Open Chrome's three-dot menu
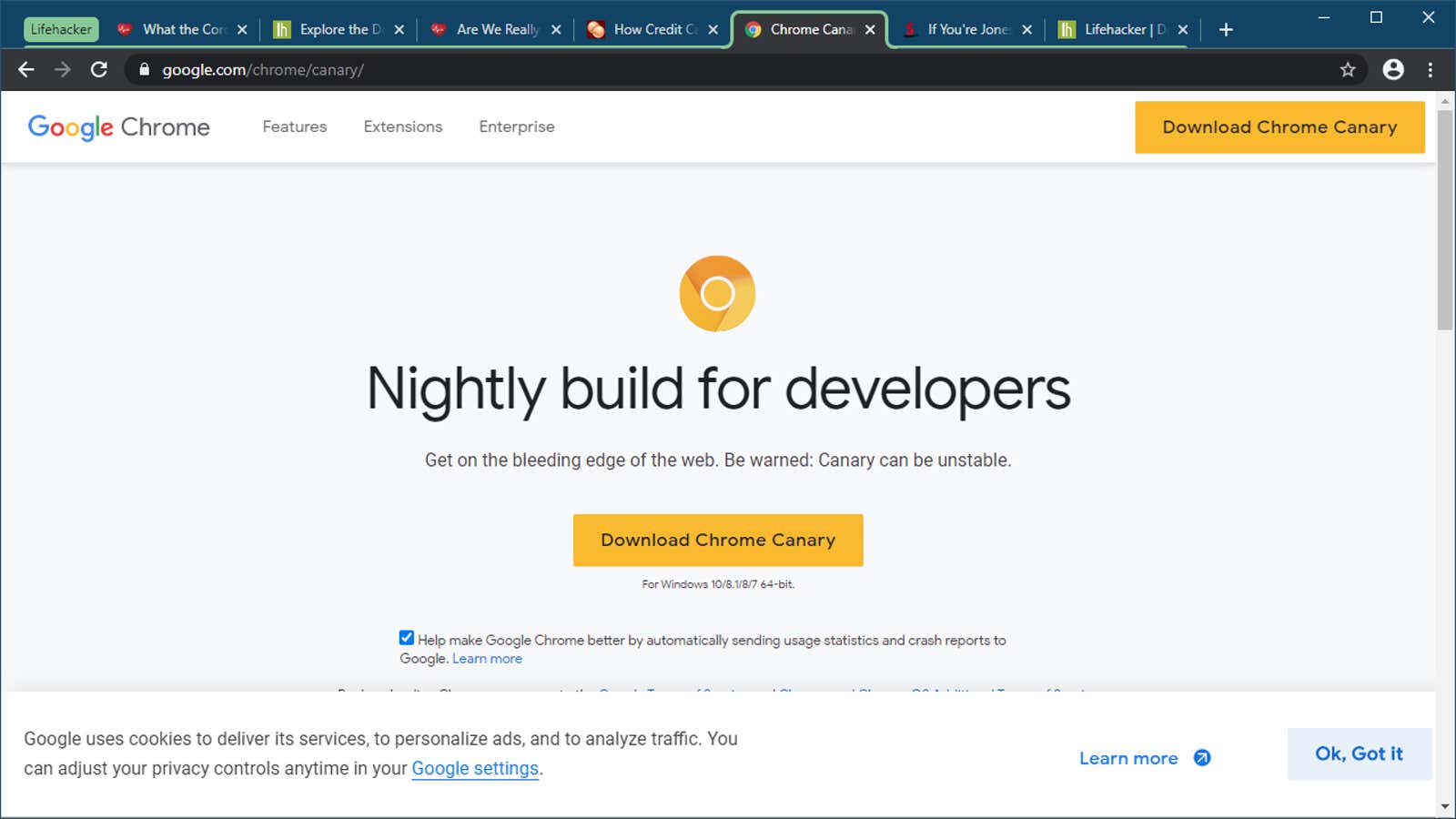 [1431, 69]
